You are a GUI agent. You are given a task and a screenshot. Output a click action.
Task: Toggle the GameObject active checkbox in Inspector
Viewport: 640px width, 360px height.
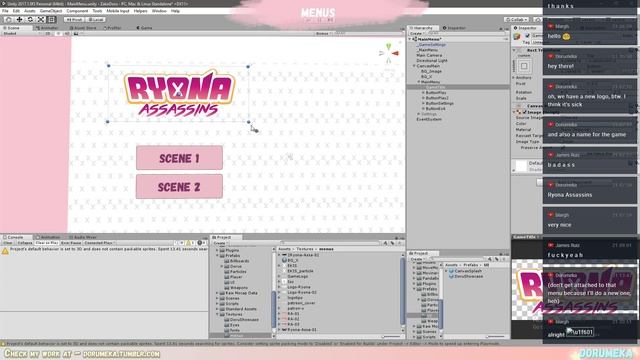pos(528,36)
